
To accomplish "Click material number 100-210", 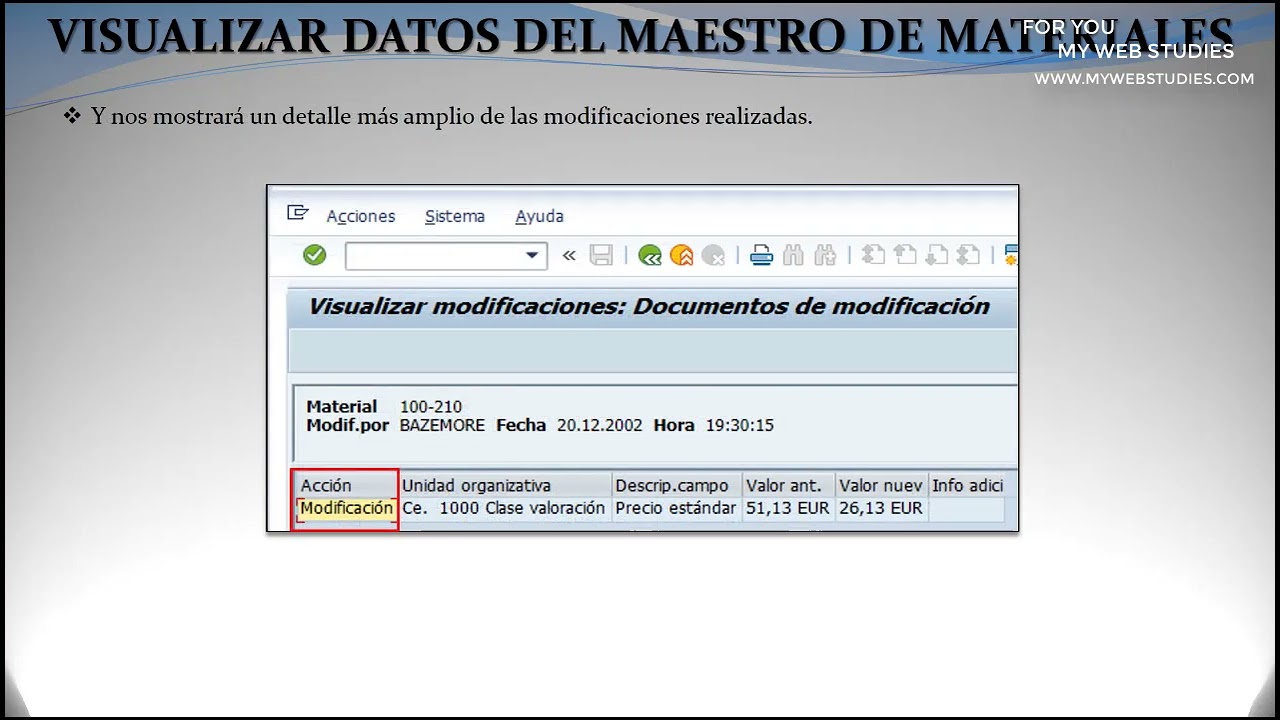I will [x=431, y=407].
